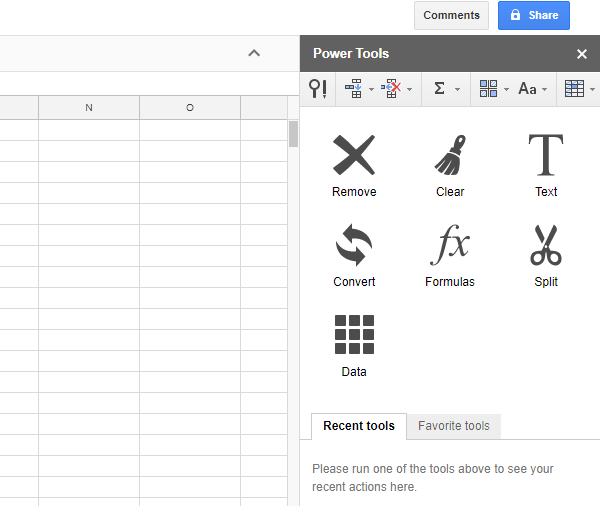The image size is (600, 506).
Task: Open the Text tool
Action: click(x=546, y=166)
